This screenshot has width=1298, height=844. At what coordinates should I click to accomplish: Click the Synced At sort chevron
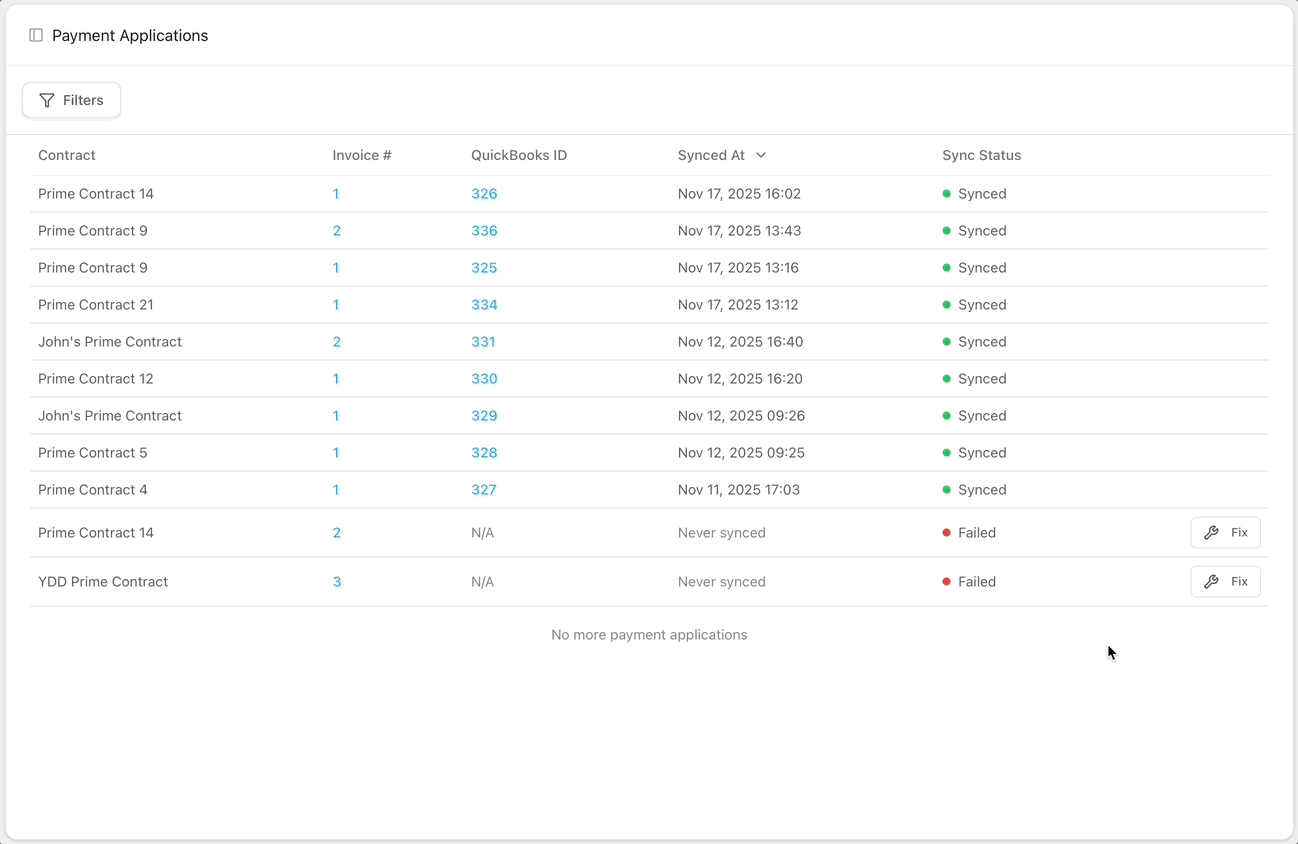(x=761, y=155)
